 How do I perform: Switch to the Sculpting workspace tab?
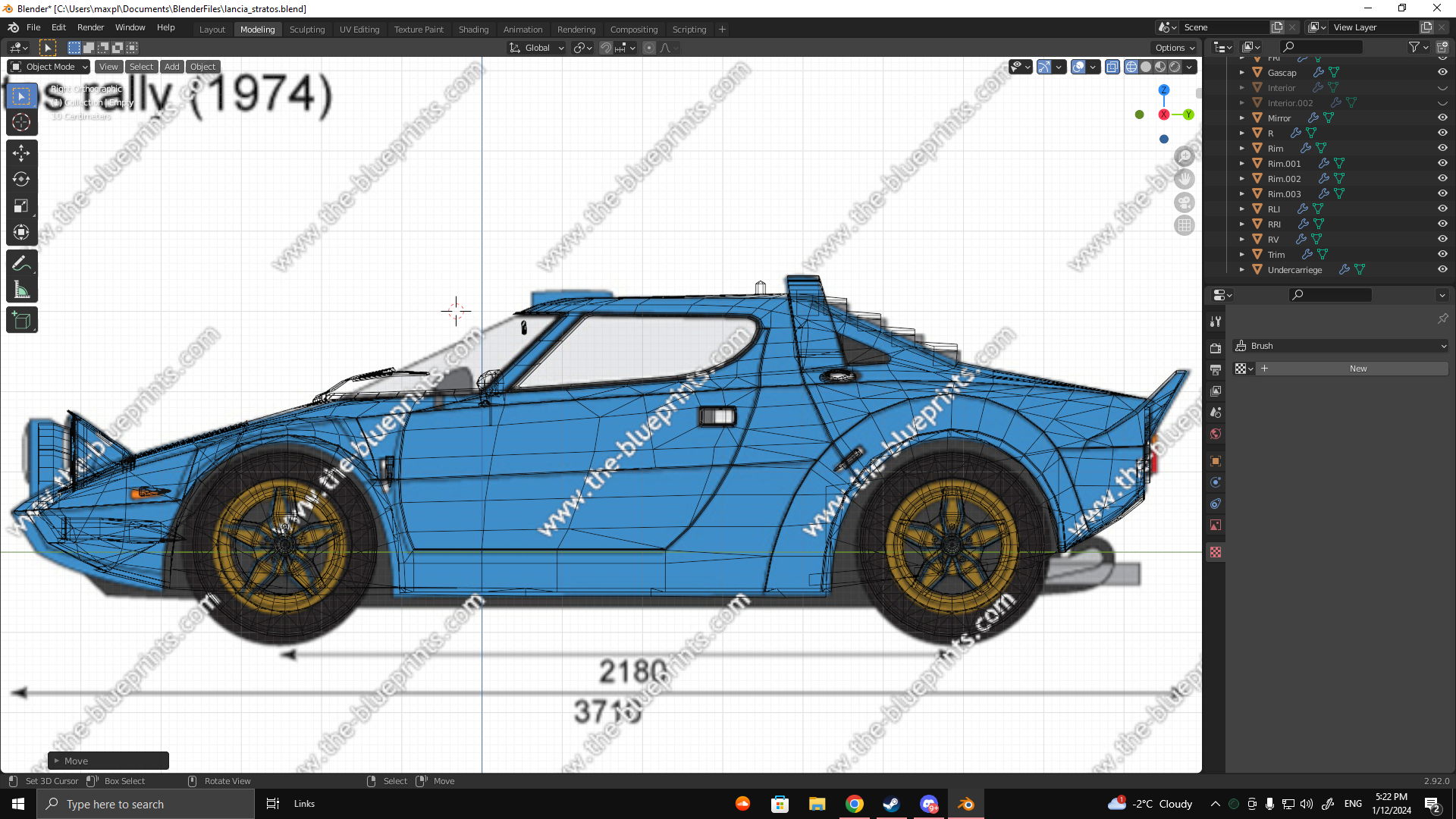pyautogui.click(x=306, y=30)
